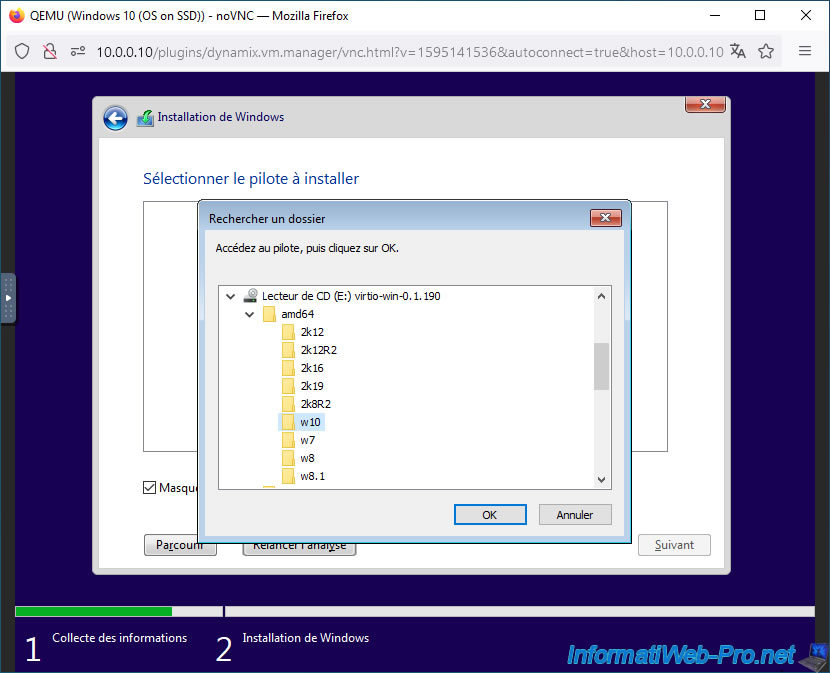830x673 pixels.
Task: Click the folder tree scroll down arrow
Action: [601, 479]
